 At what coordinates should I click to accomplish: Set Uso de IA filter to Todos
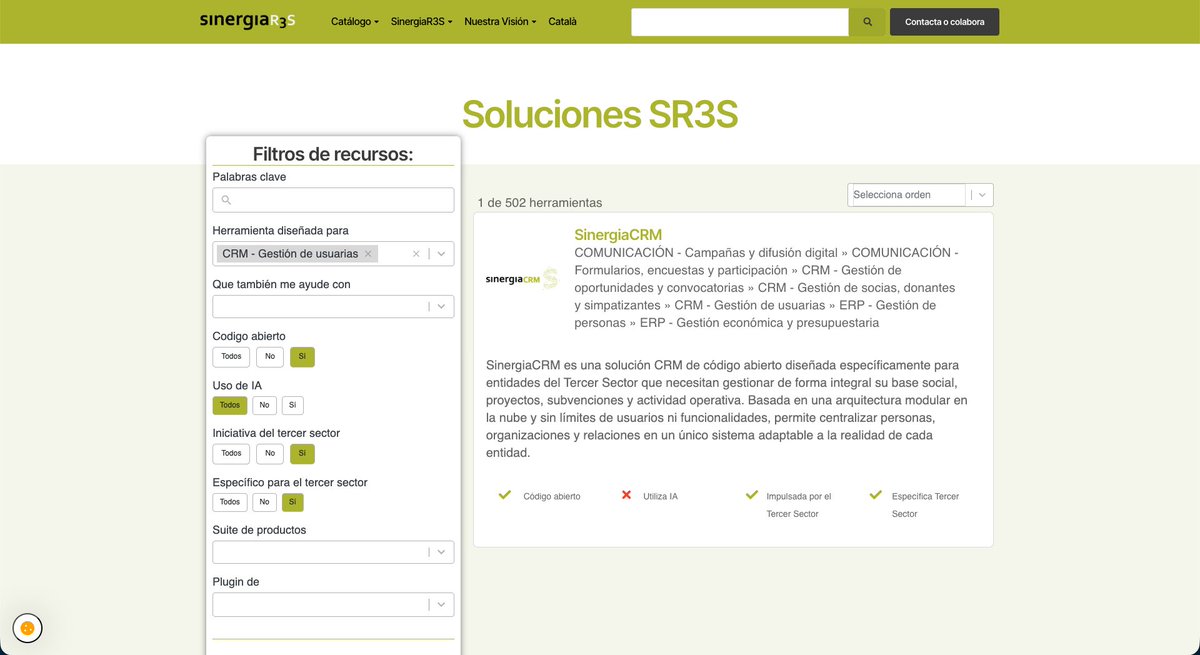click(230, 405)
